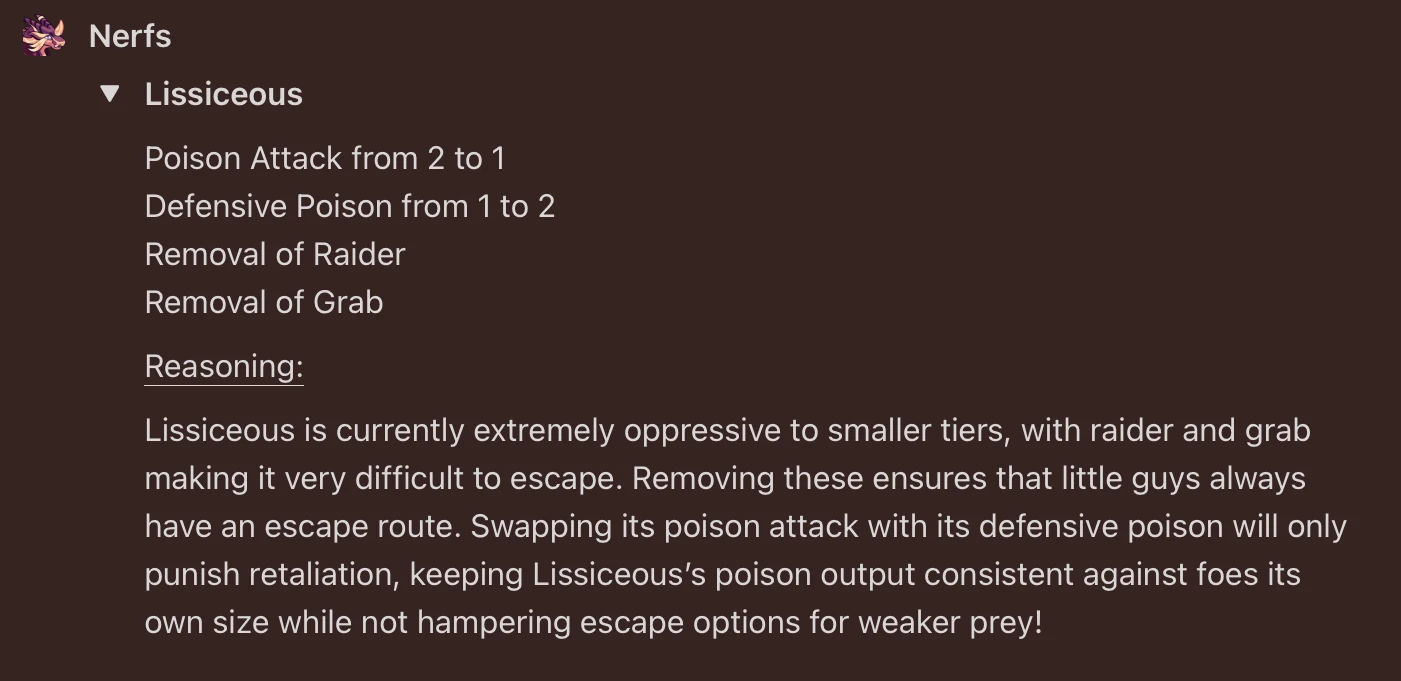Click the 'Poison Attack from 2 to 1' line
The image size is (1401, 681).
tap(325, 158)
